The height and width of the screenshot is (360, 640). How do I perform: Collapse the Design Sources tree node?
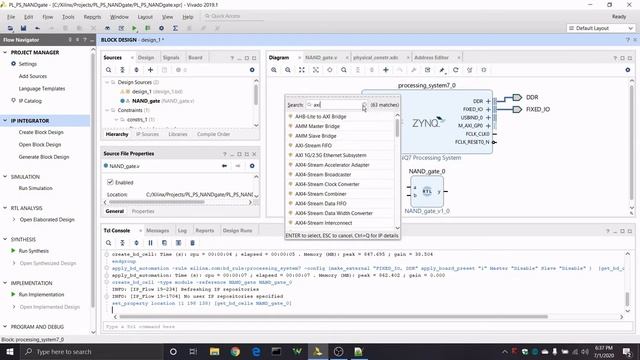(x=107, y=82)
